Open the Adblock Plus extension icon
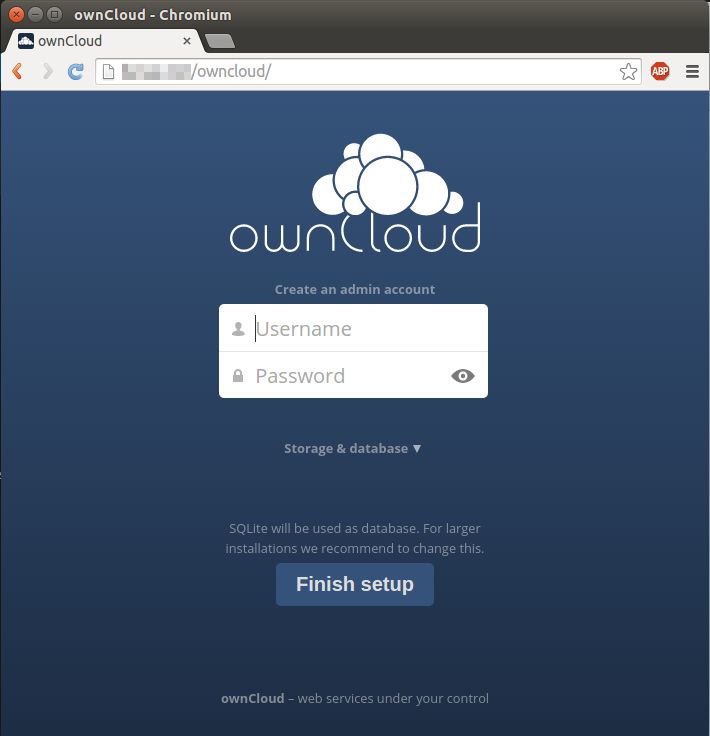The image size is (710, 736). pos(660,71)
